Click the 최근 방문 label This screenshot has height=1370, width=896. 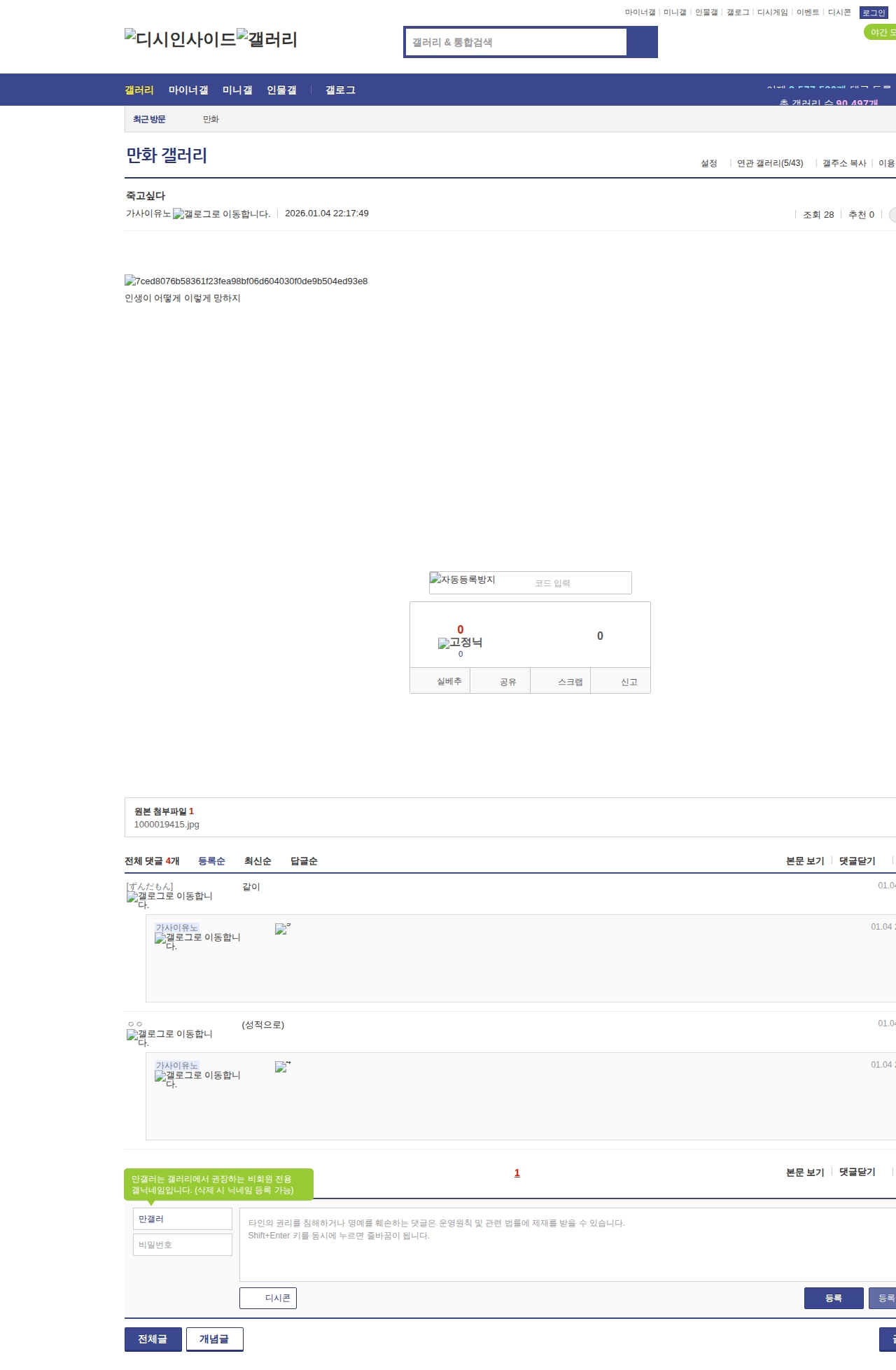pos(149,119)
